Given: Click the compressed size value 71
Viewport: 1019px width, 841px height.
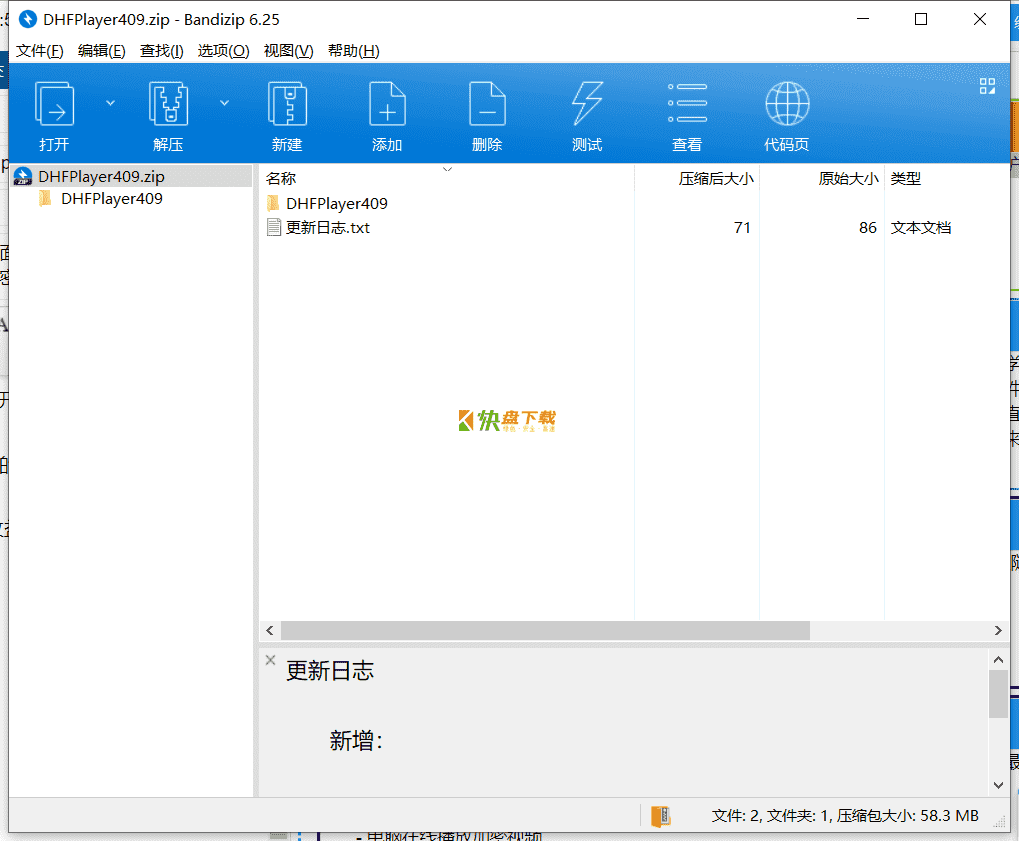Looking at the screenshot, I should pyautogui.click(x=742, y=227).
